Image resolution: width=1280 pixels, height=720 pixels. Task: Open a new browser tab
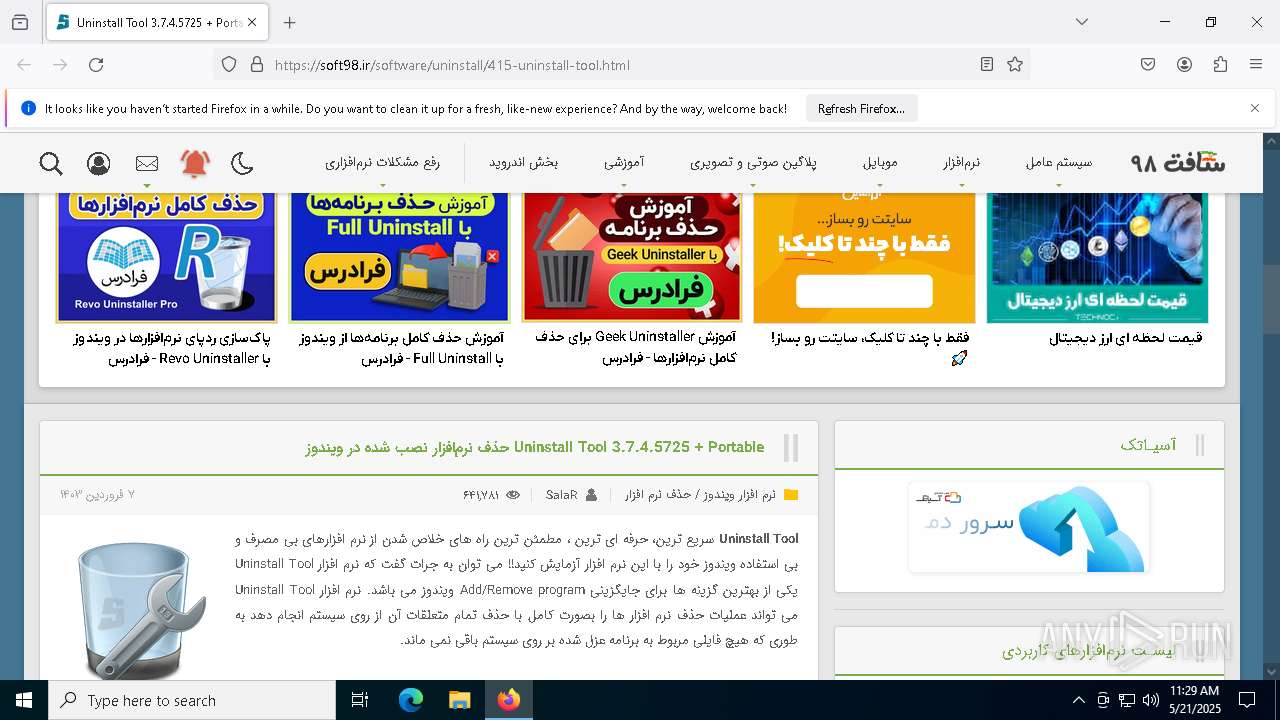coord(289,22)
